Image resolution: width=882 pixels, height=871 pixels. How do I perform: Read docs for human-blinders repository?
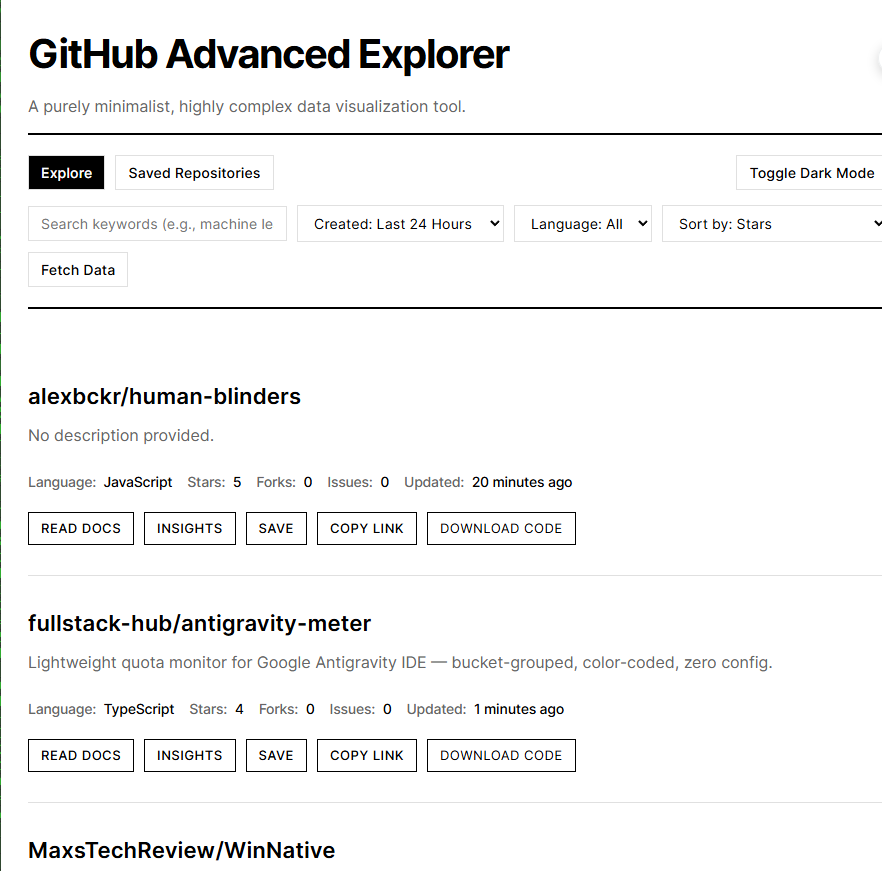pyautogui.click(x=80, y=528)
